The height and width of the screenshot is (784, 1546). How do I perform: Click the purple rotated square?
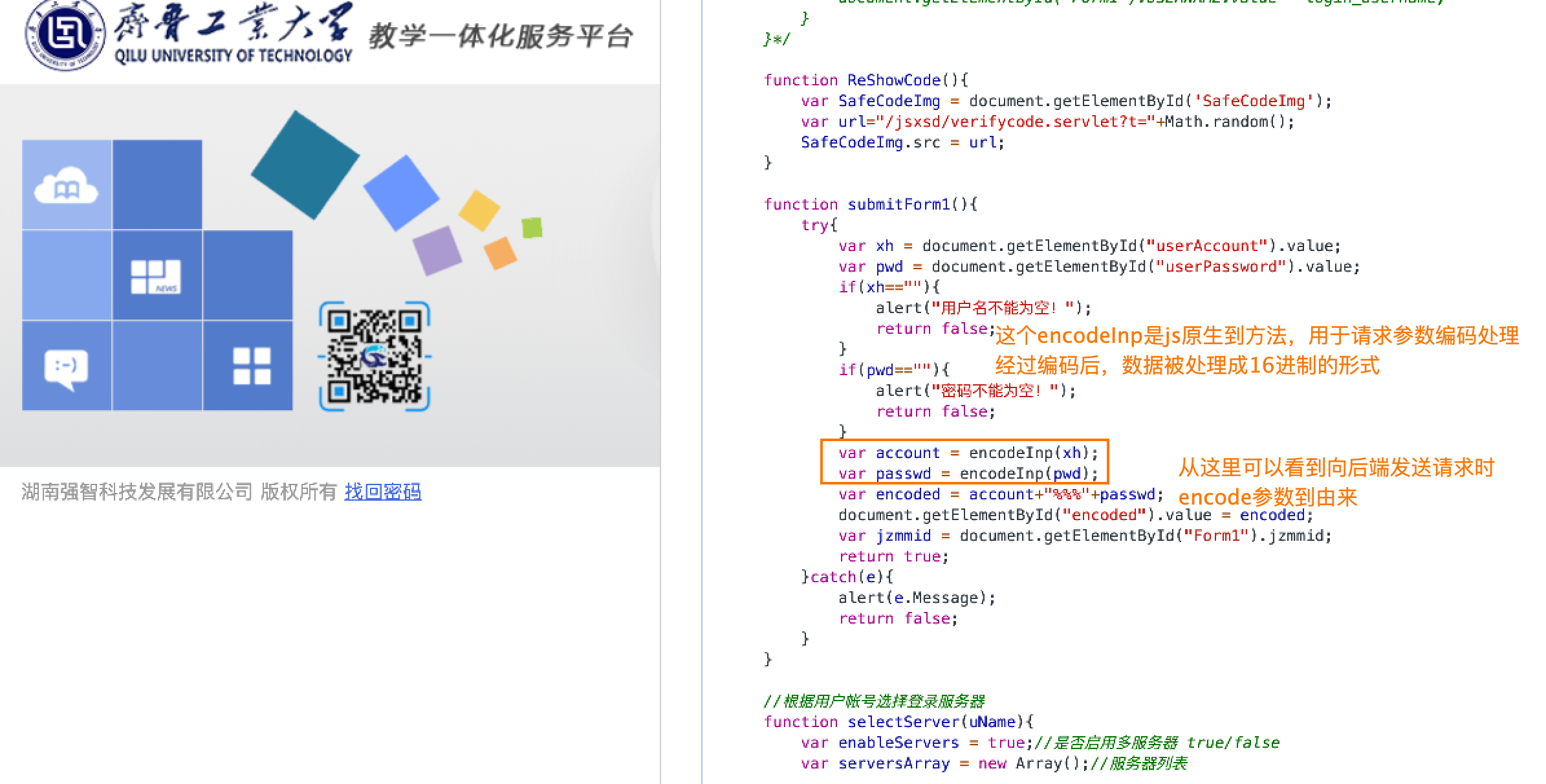coord(437,250)
